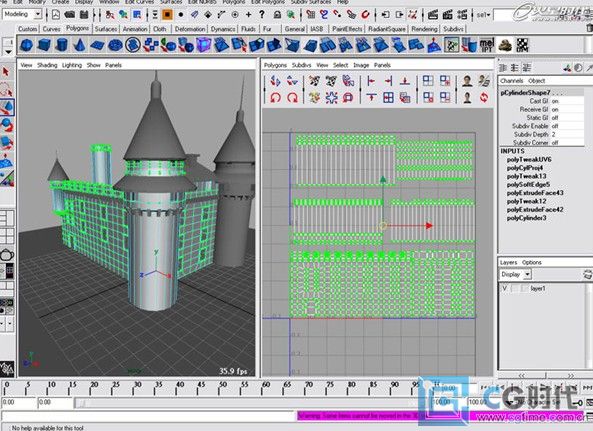Toggle the Cast GI on value
Screen dimensions: 593x431
coord(555,101)
